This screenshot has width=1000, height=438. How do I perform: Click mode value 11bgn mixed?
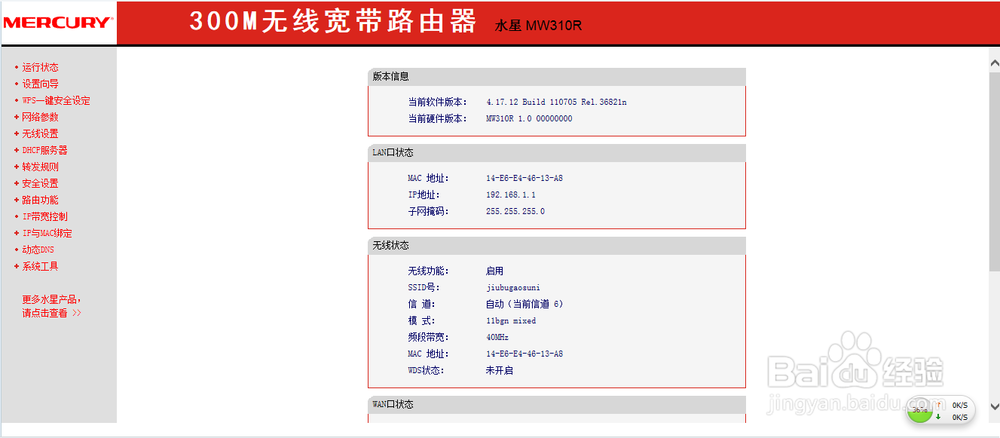[x=511, y=321]
